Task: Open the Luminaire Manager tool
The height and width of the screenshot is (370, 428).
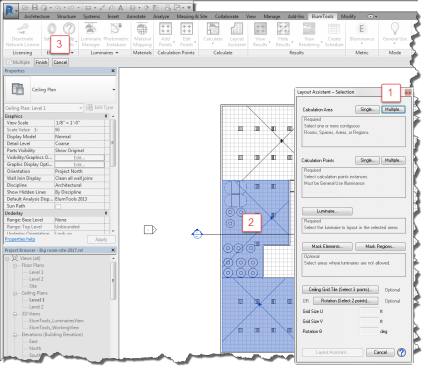Action: point(91,35)
